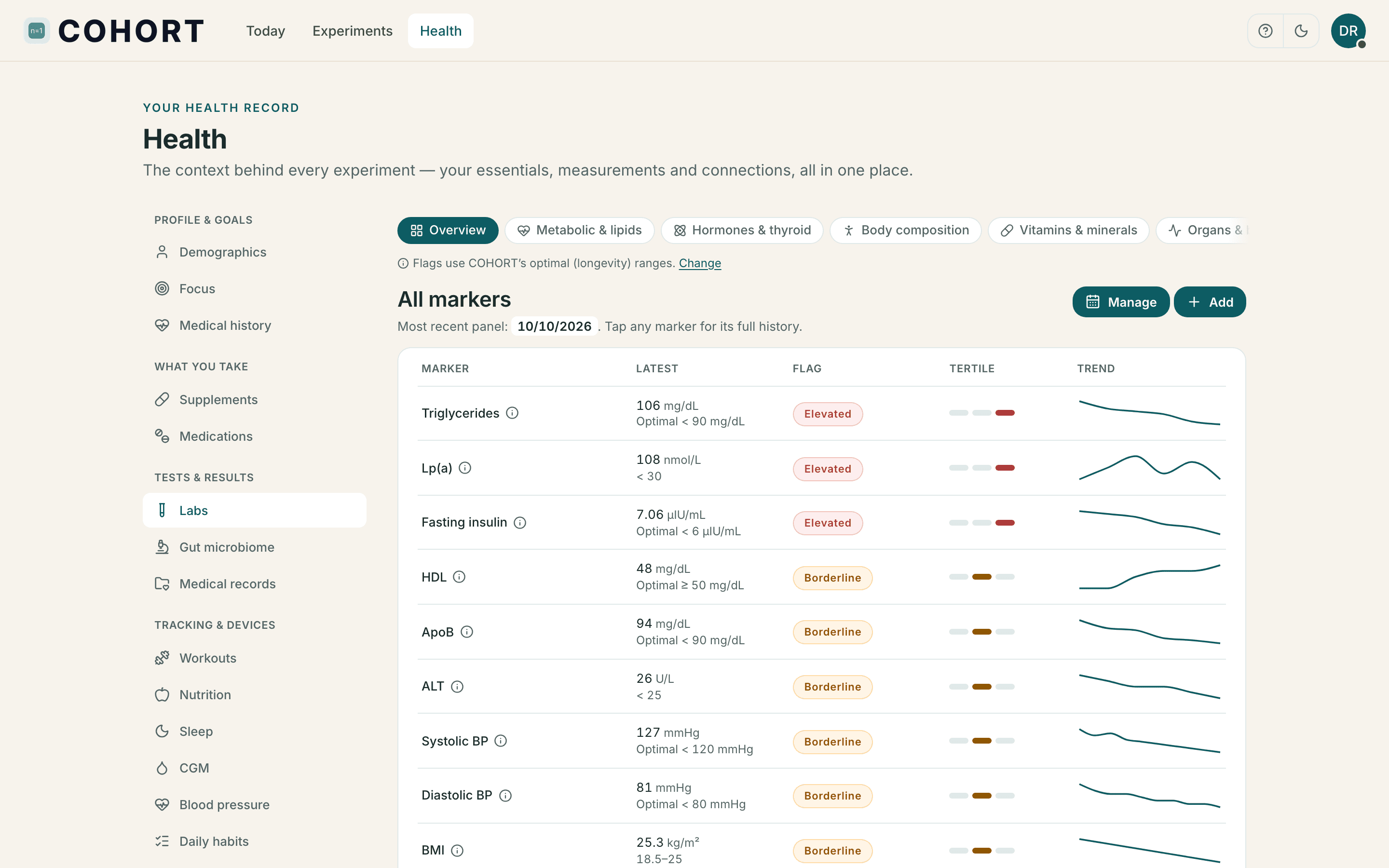Screen dimensions: 1389x868
Task: Open Focus in the sidebar
Action: tap(254, 289)
